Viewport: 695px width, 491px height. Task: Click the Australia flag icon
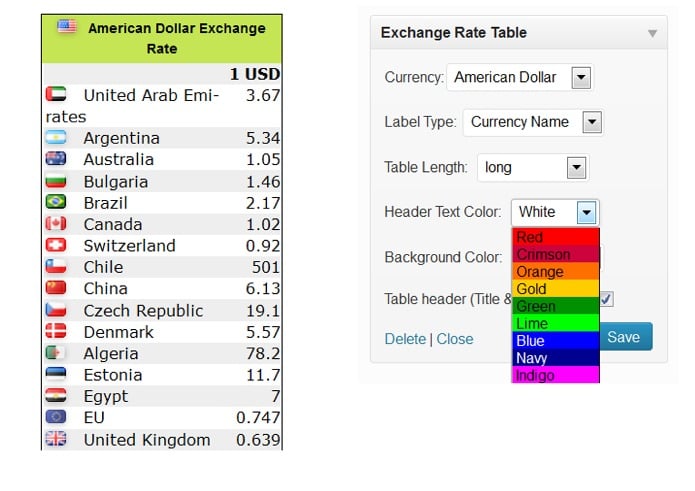(56, 158)
